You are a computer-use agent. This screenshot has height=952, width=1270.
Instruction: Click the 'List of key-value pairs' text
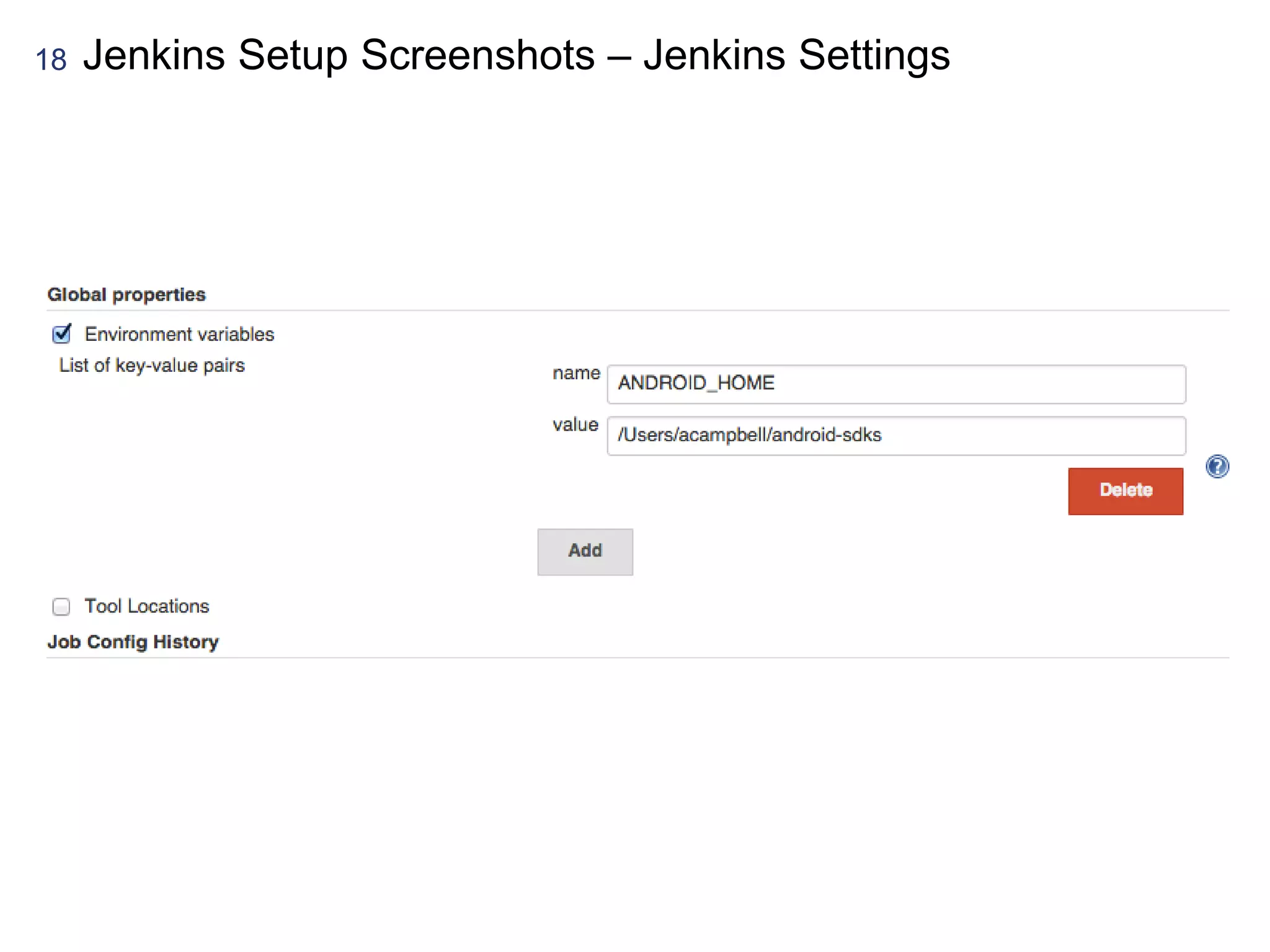tap(152, 366)
